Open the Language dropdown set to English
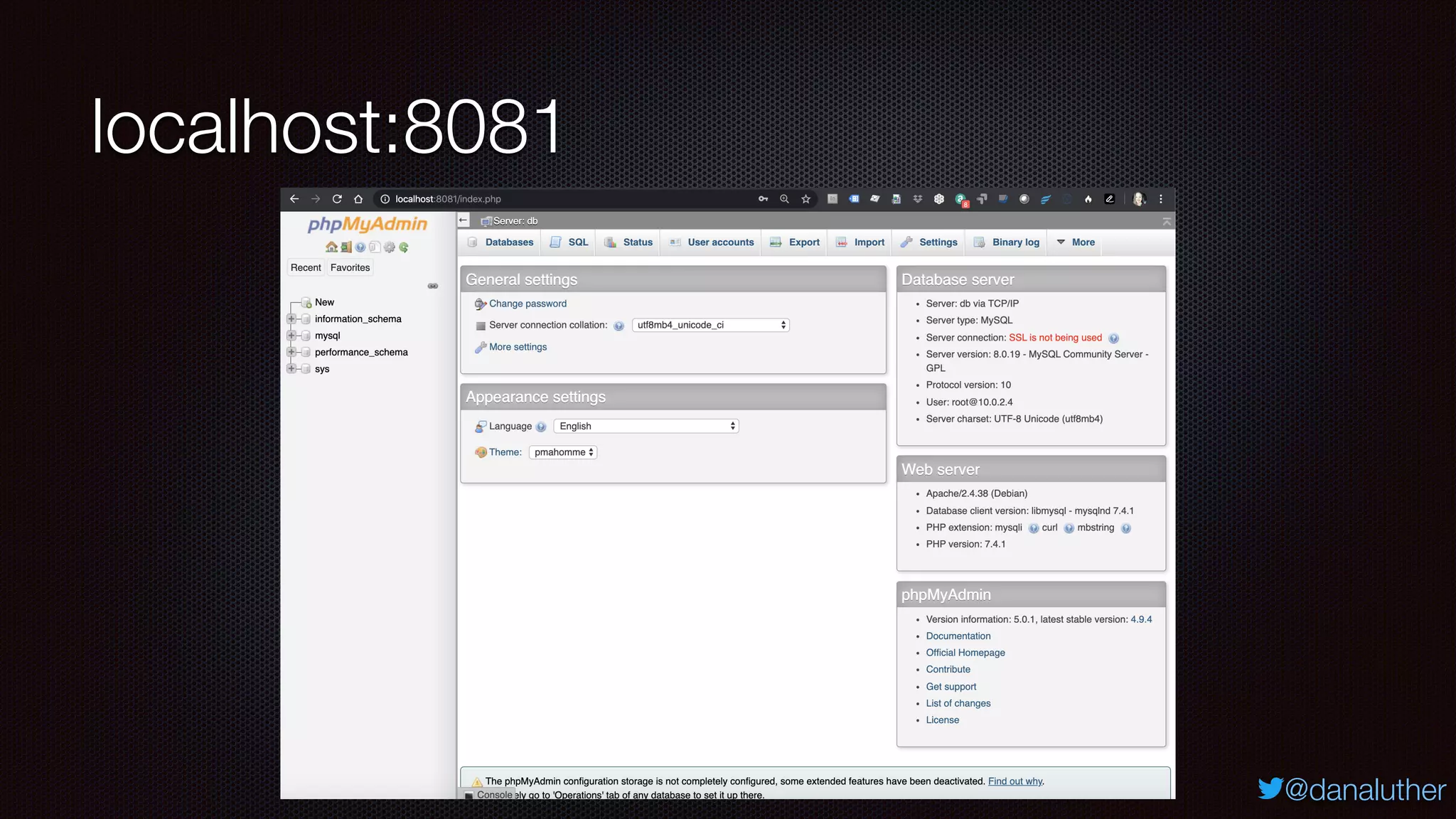The height and width of the screenshot is (819, 1456). tap(646, 426)
